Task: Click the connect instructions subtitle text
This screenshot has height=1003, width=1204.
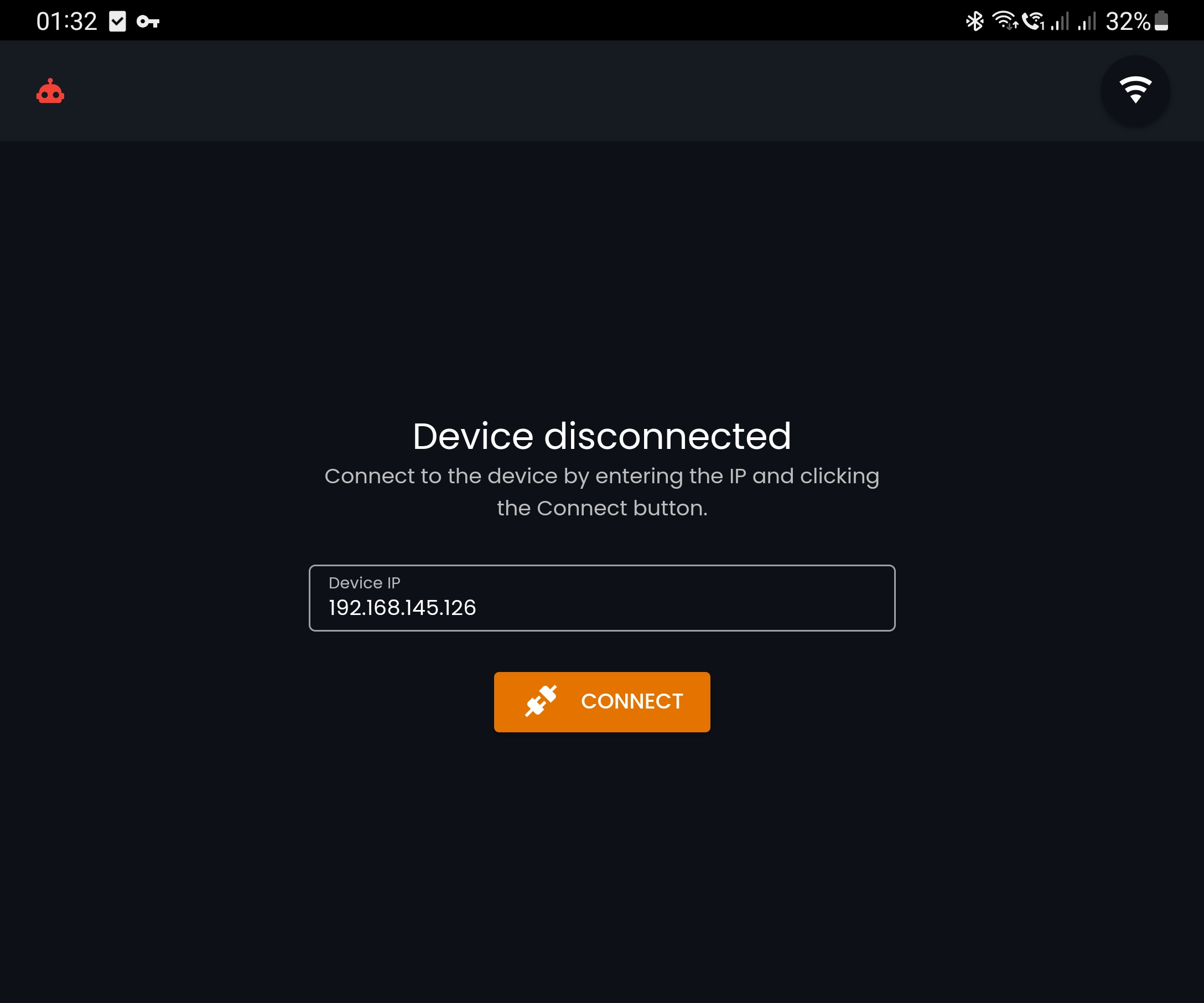Action: [602, 492]
